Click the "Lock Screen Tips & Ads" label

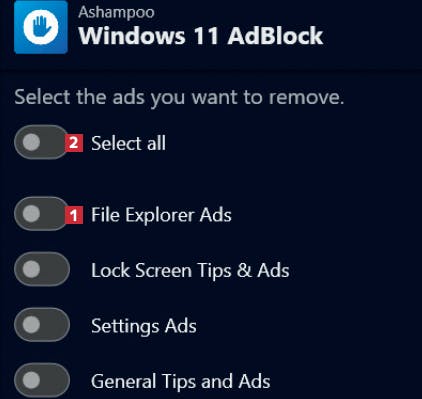click(x=190, y=270)
